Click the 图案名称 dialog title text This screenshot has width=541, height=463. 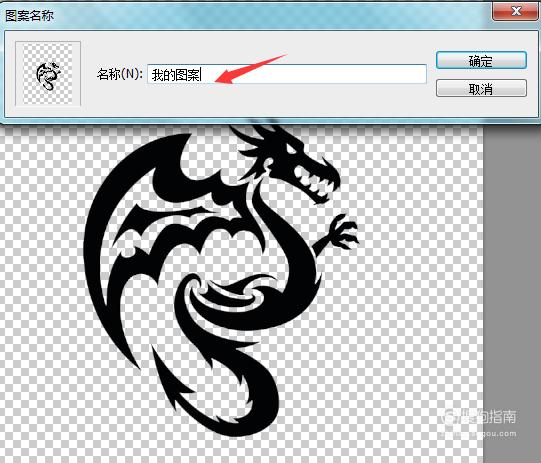tap(30, 16)
